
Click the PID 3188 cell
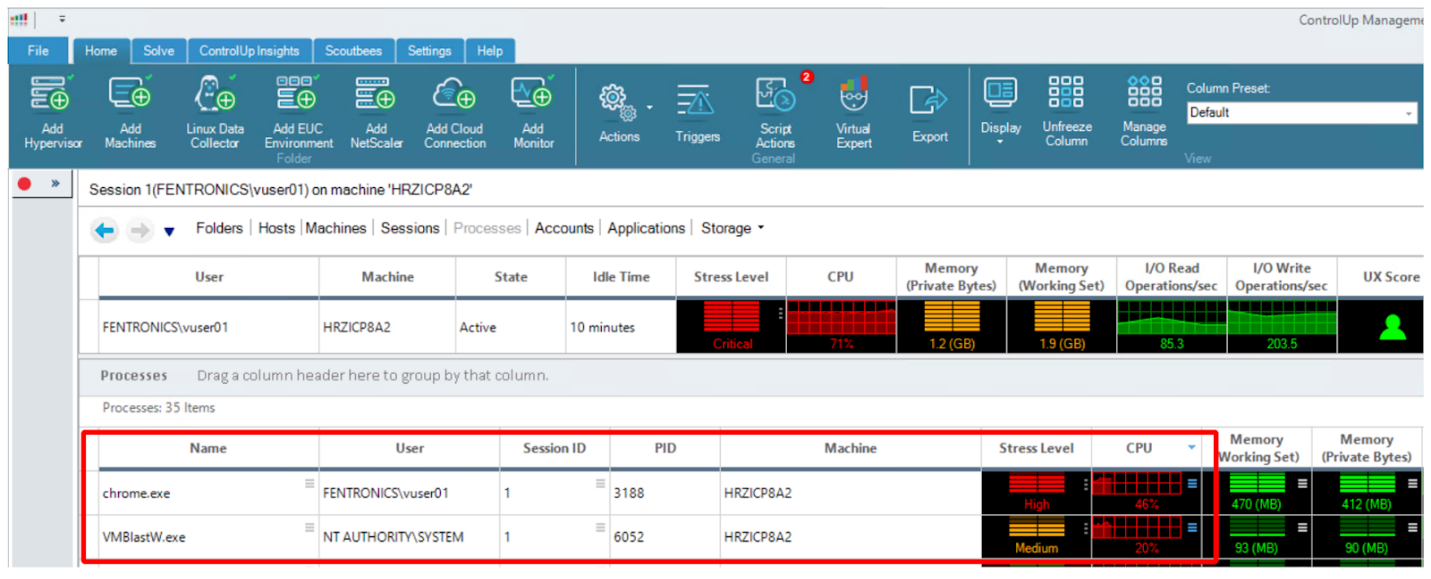point(665,493)
